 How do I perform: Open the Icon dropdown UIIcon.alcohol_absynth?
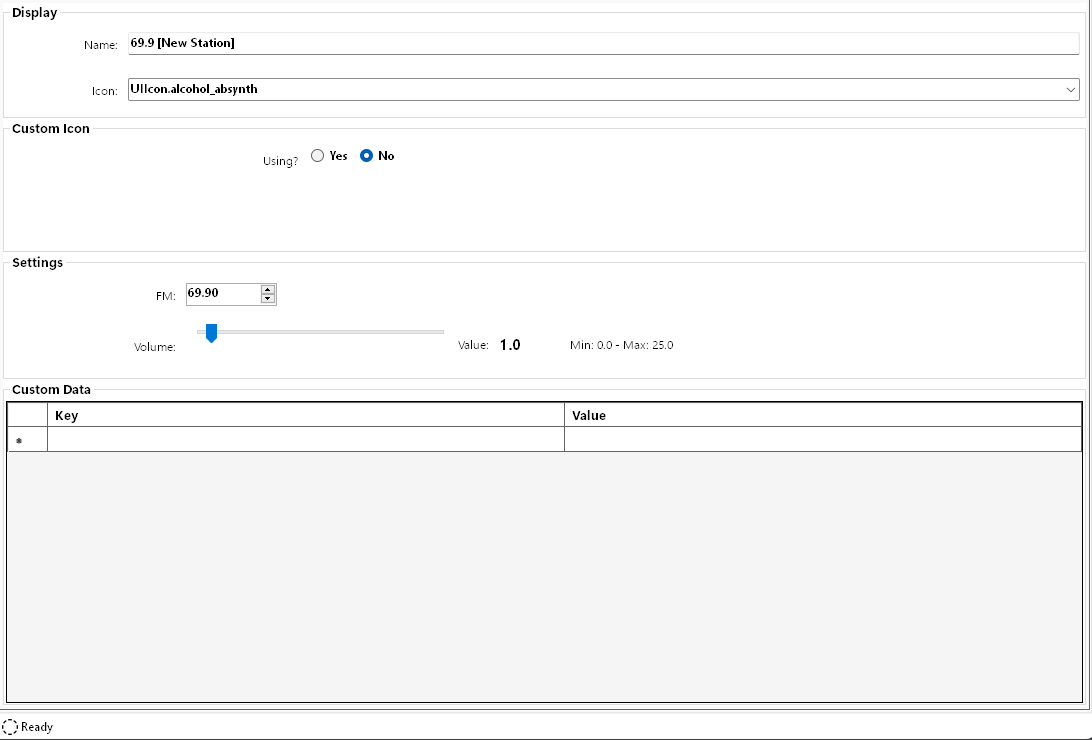(603, 89)
